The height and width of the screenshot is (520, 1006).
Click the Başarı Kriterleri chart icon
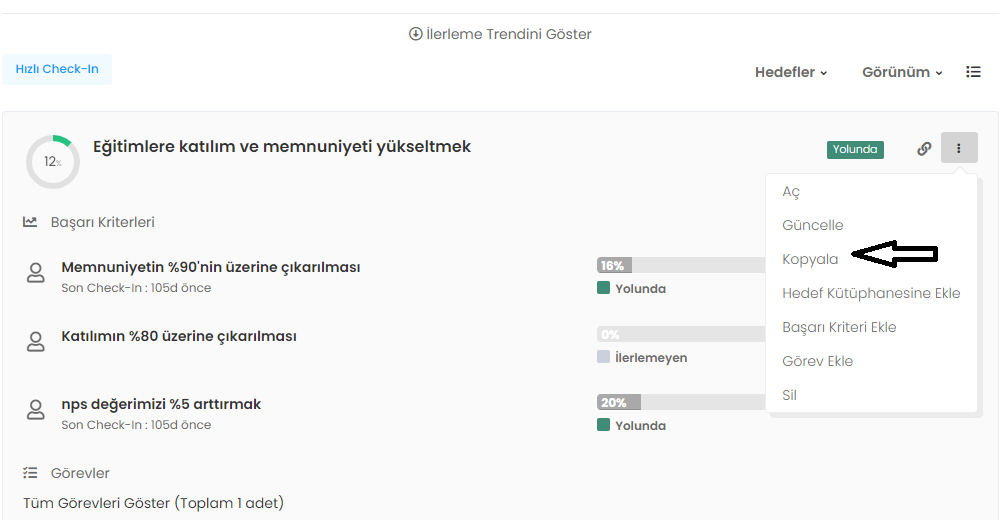point(31,222)
